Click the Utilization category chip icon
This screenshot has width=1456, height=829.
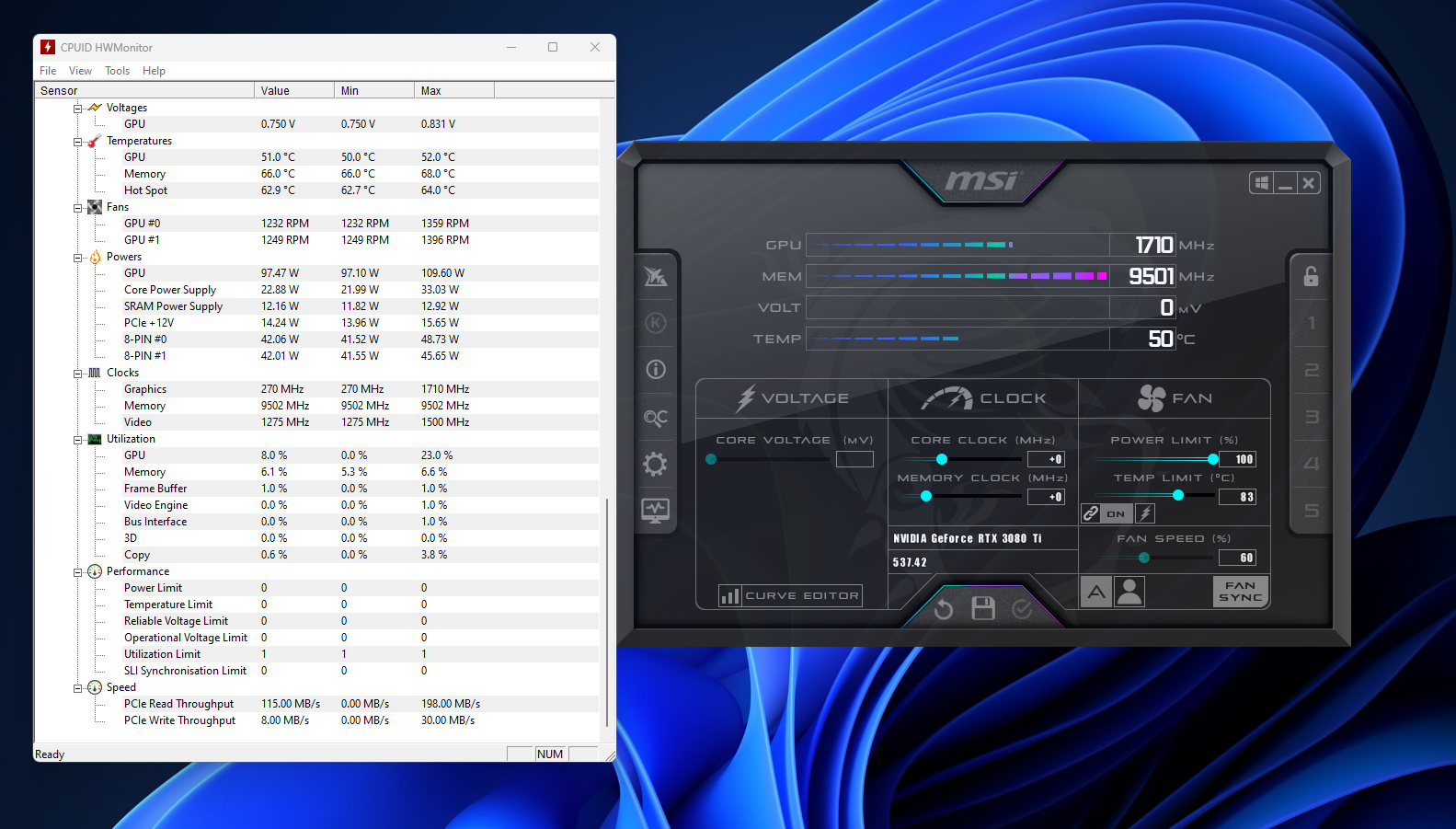(x=95, y=439)
